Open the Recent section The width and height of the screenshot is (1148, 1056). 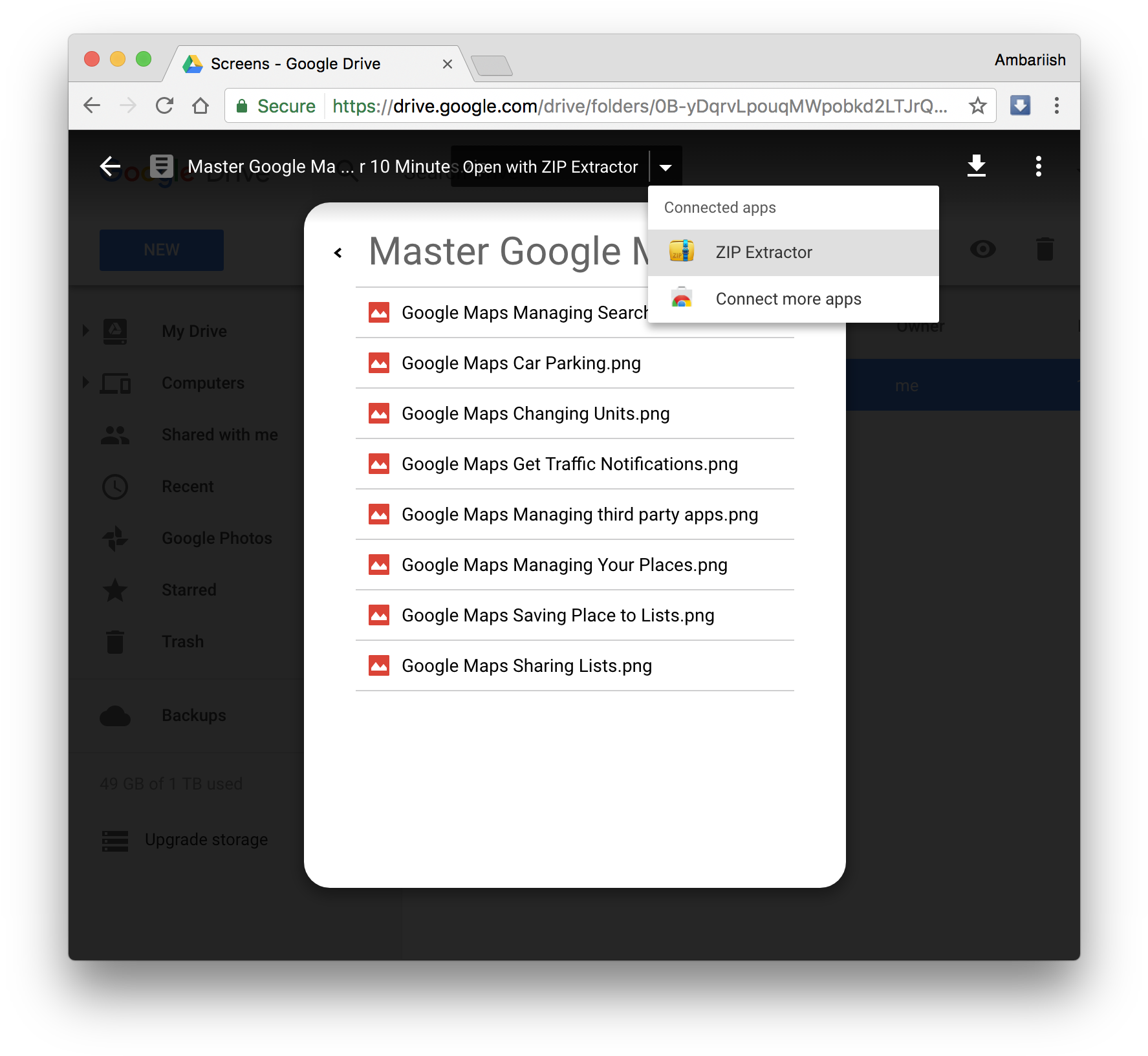pyautogui.click(x=188, y=486)
